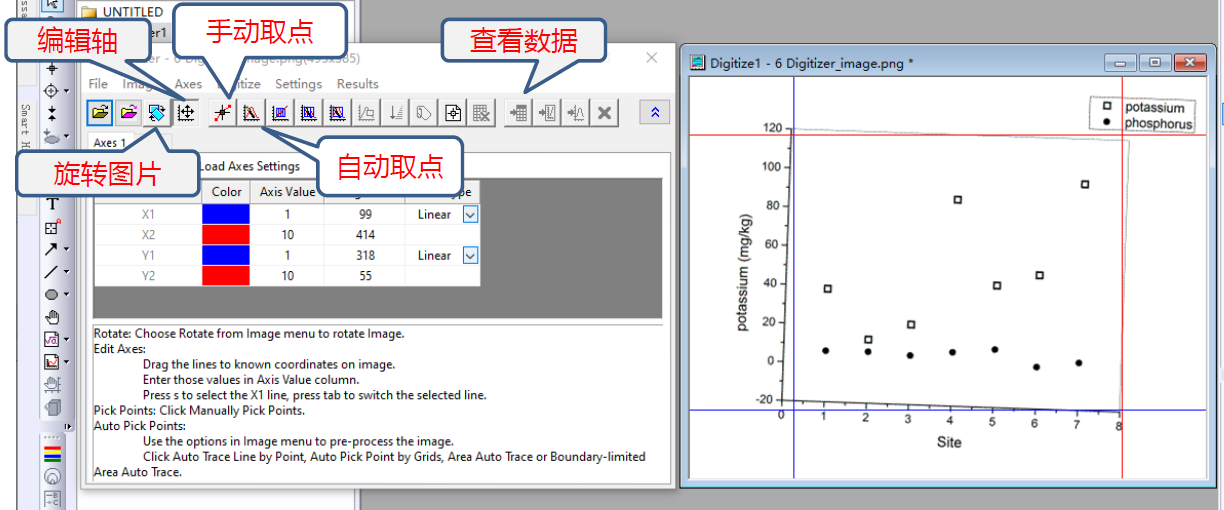The image size is (1224, 510).
Task: Open the X1 Linear scale type dropdown
Action: 470,214
